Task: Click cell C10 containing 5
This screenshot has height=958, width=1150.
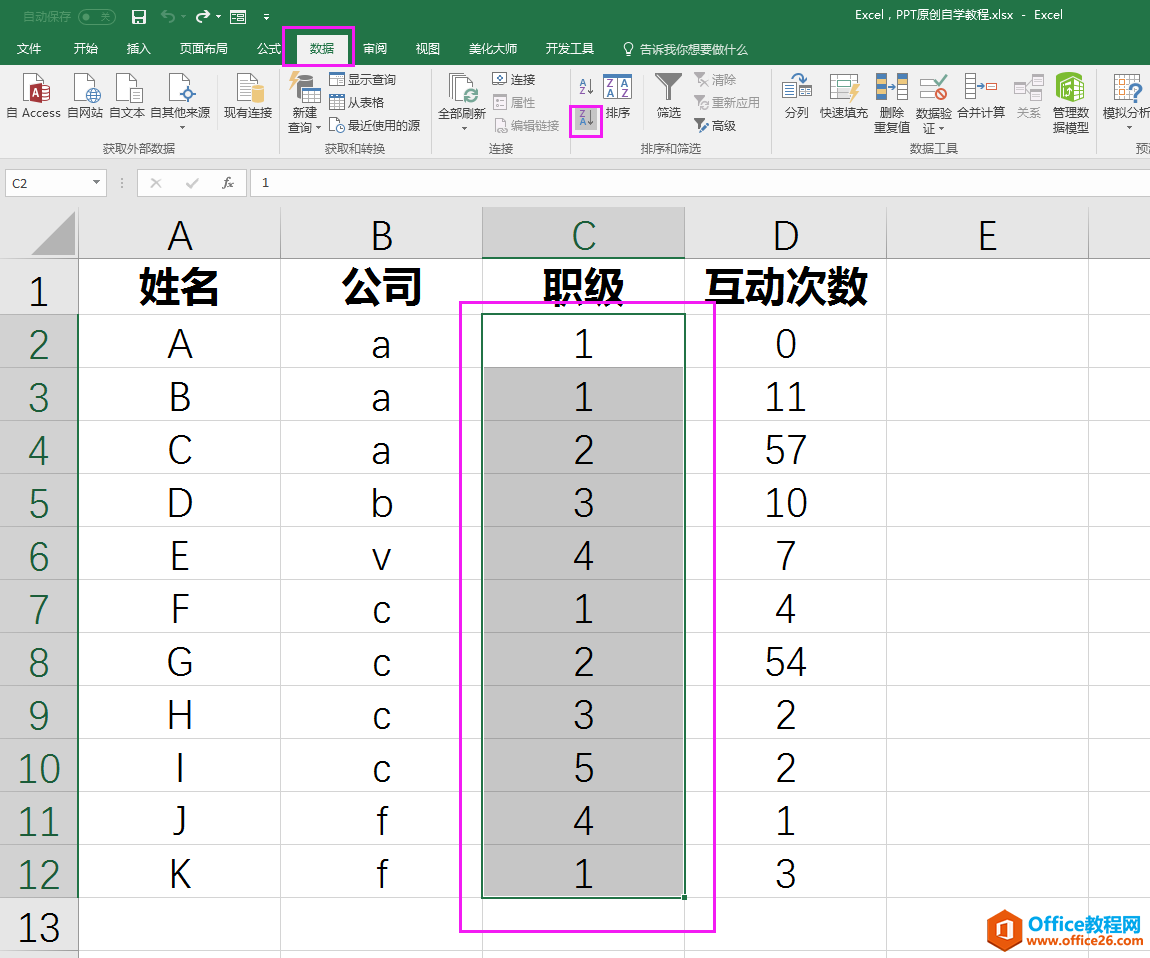Action: [583, 766]
